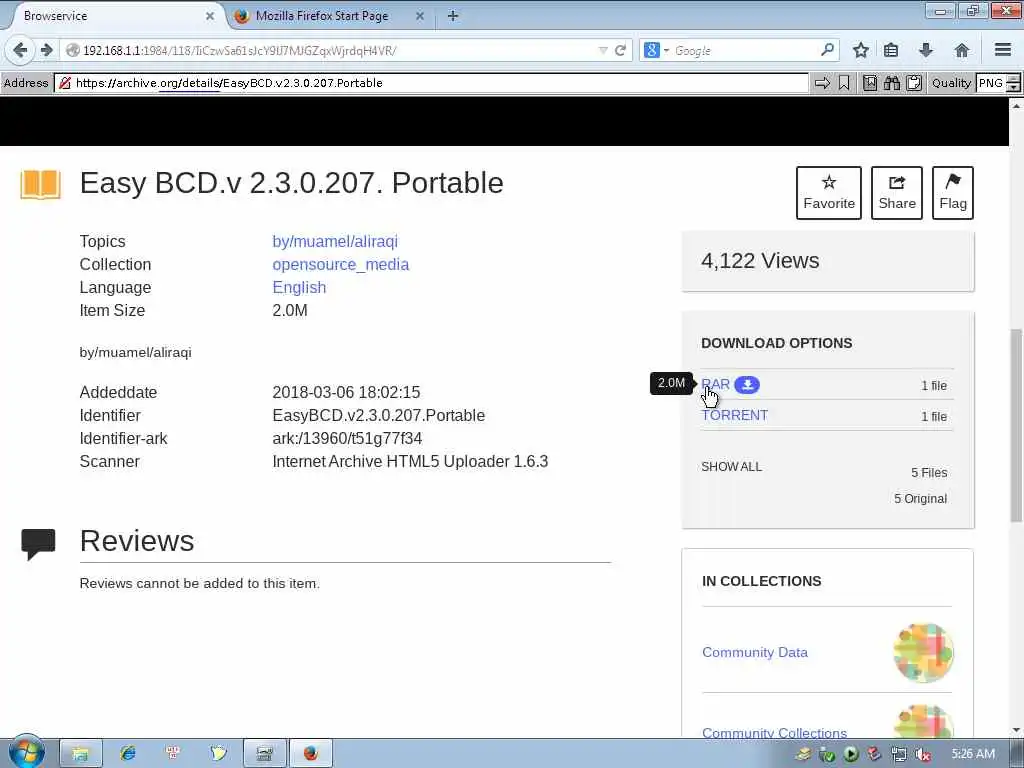
Task: Click the TORRENT download link
Action: click(x=735, y=415)
